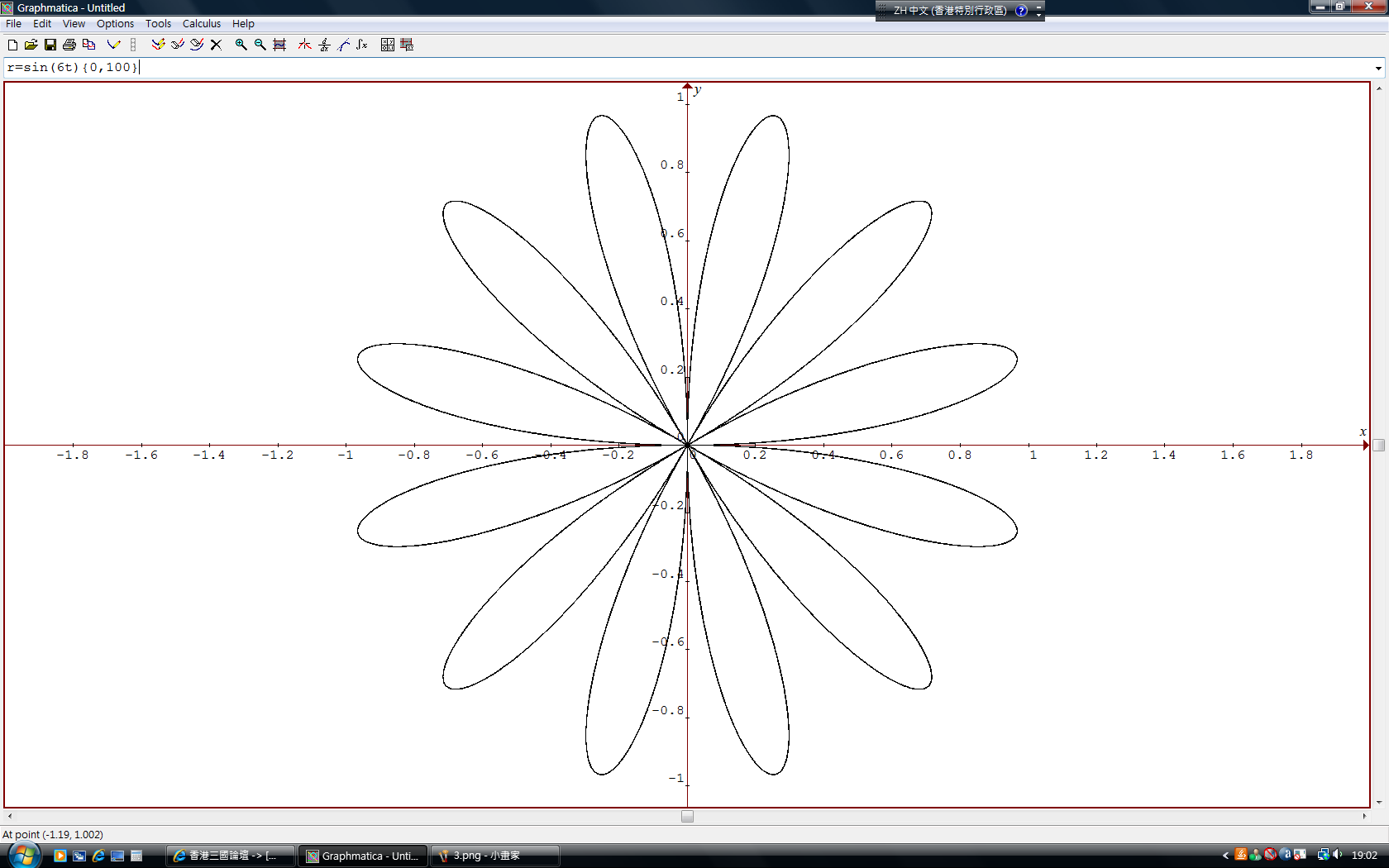The image size is (1389, 868).
Task: Click the Draw Graph pencil icon
Action: pyautogui.click(x=113, y=45)
